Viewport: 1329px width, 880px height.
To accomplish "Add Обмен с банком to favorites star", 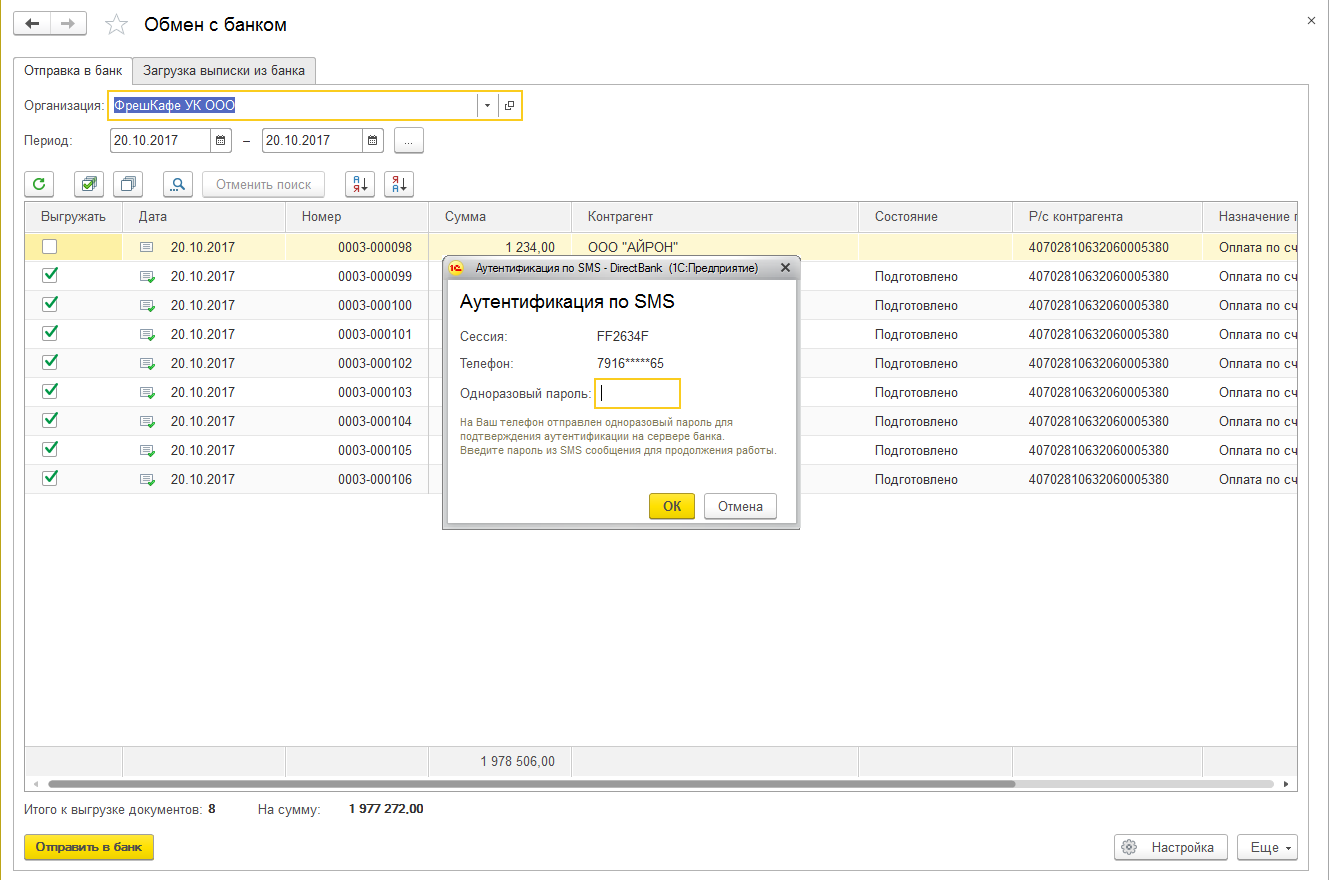I will click(117, 24).
